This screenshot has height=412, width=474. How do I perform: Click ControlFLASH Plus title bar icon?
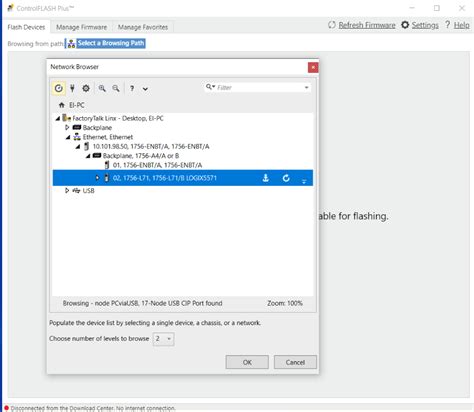[x=11, y=8]
